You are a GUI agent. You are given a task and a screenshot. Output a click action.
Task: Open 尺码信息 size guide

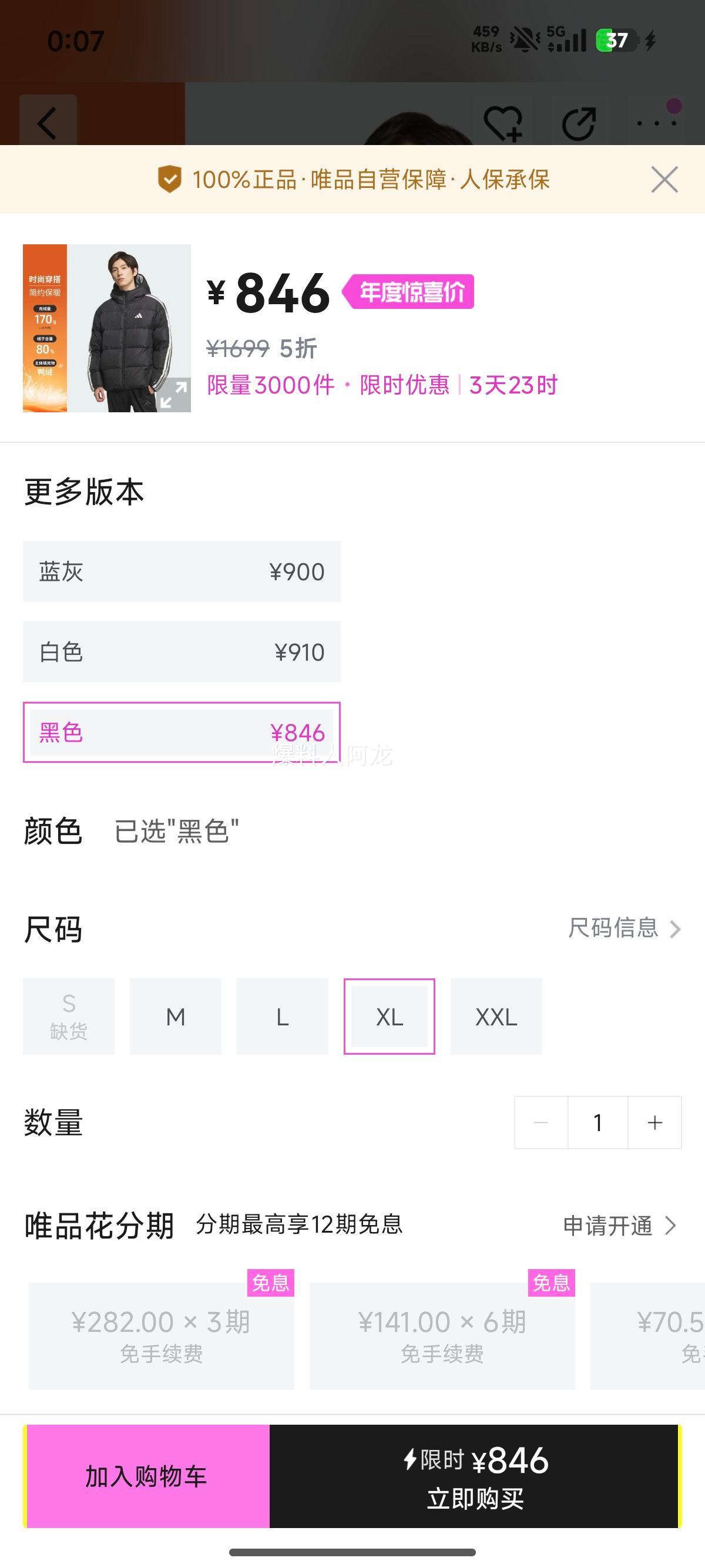(x=624, y=928)
